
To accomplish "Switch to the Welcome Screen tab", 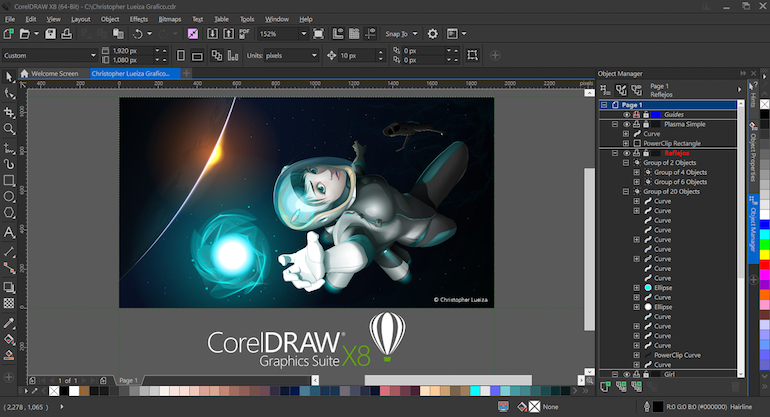I will (54, 73).
